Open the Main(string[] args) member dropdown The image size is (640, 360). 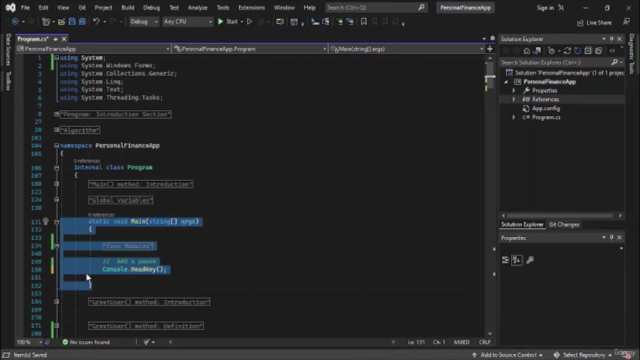point(407,49)
